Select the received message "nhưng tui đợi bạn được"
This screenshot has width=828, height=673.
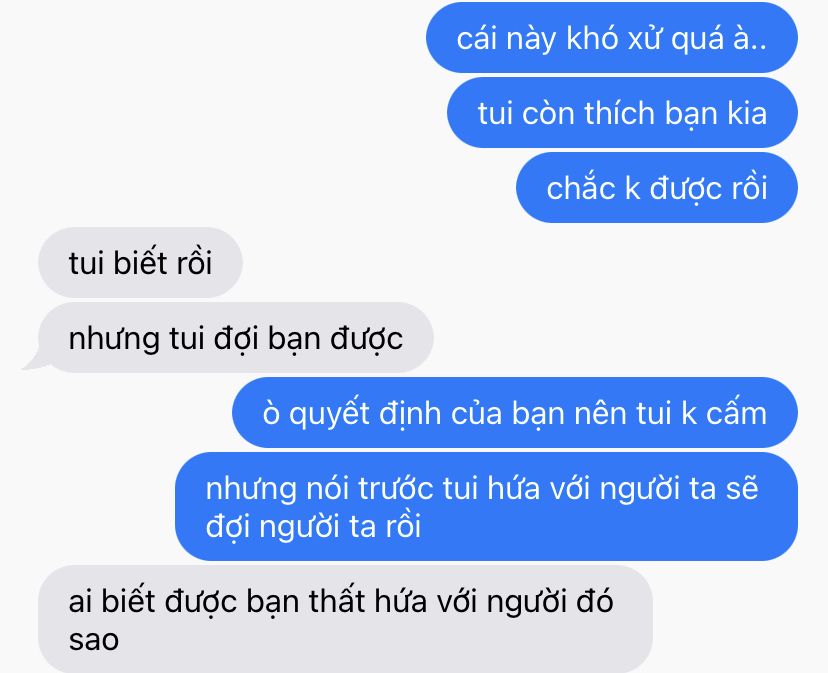(236, 338)
